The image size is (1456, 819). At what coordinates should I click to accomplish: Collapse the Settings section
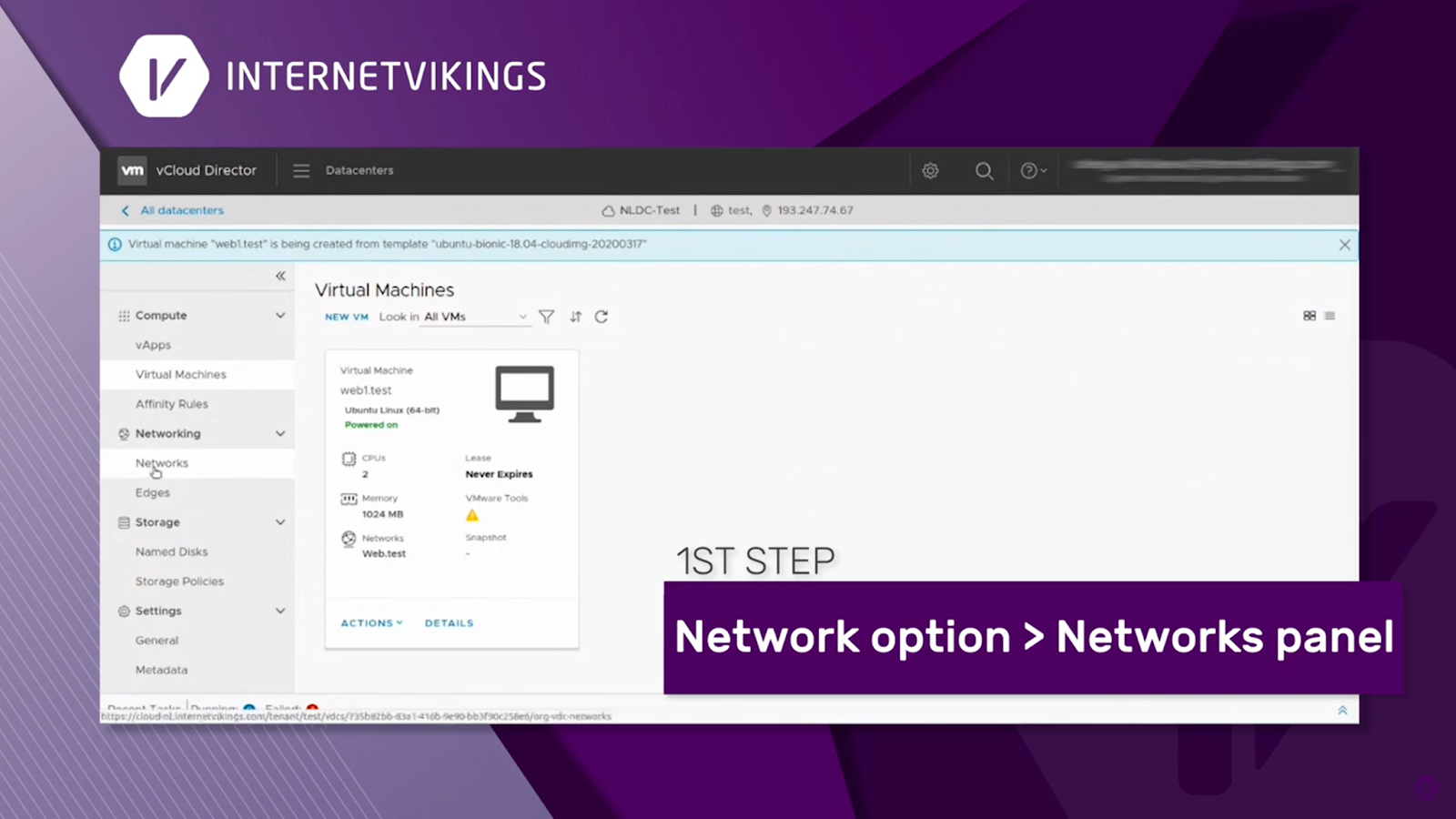(280, 611)
